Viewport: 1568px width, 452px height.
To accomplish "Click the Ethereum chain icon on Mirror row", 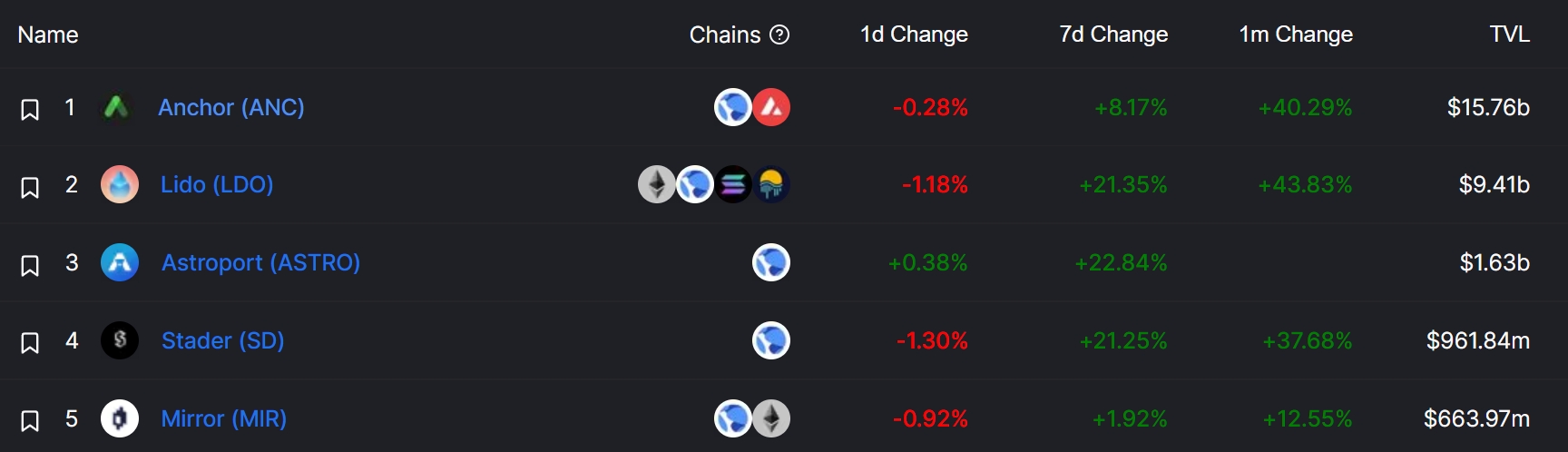I will tap(771, 418).
